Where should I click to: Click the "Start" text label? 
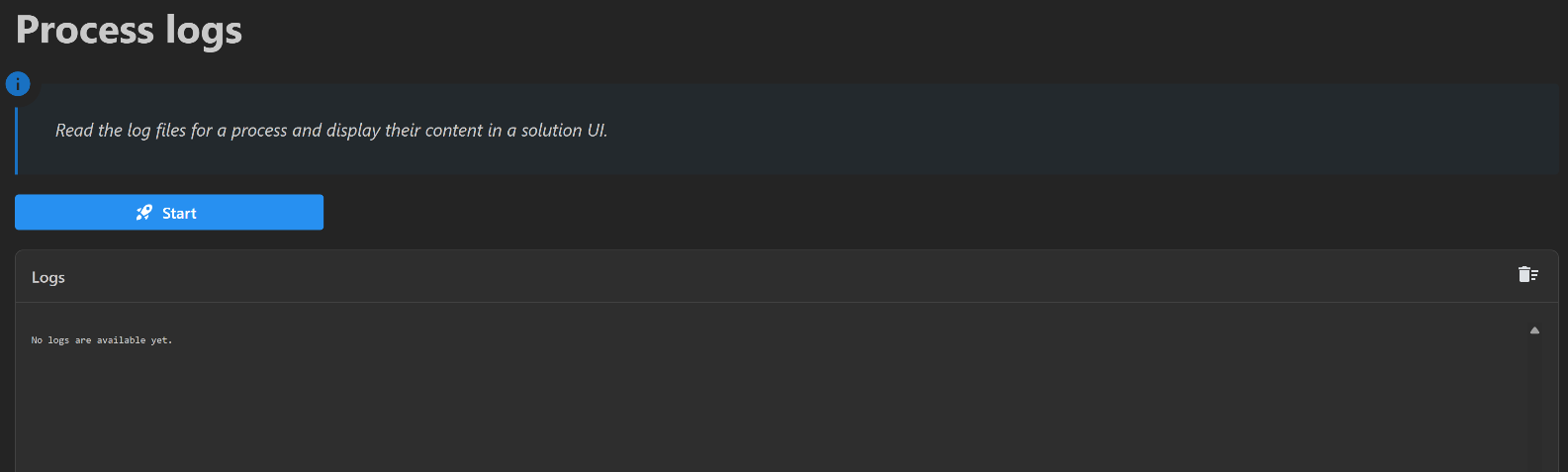[x=179, y=214]
